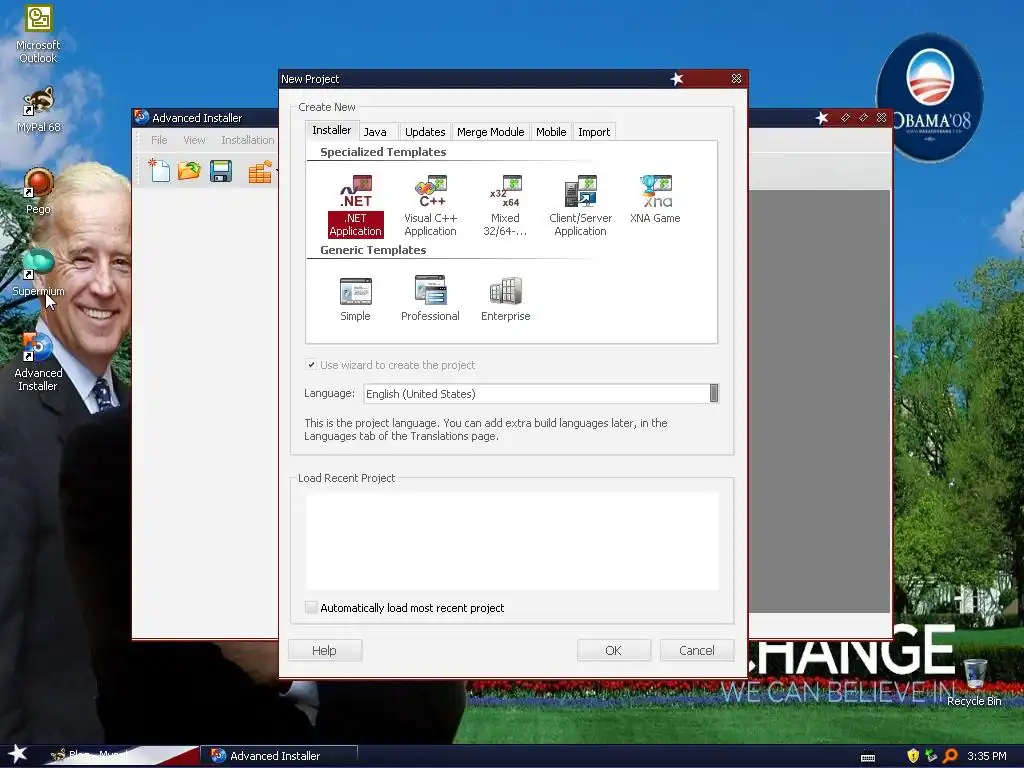Click the Open folder icon in Advanced Installer toolbar
1024x768 pixels.
pyautogui.click(x=189, y=171)
